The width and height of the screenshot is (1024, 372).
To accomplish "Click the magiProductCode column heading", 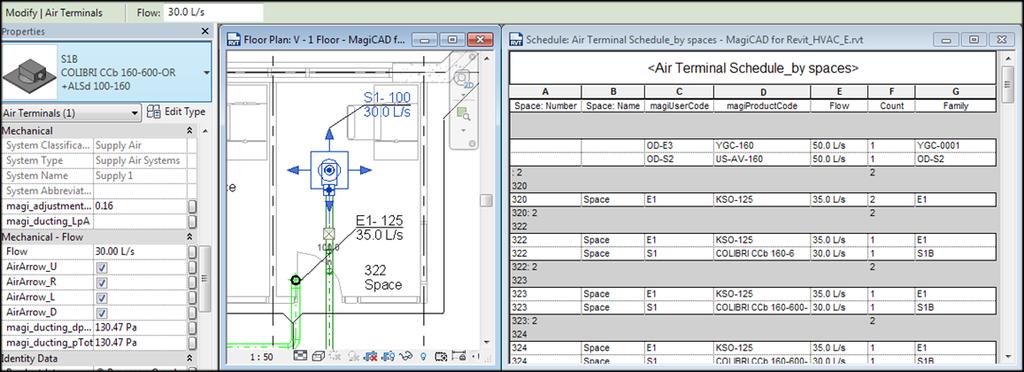I will [761, 106].
